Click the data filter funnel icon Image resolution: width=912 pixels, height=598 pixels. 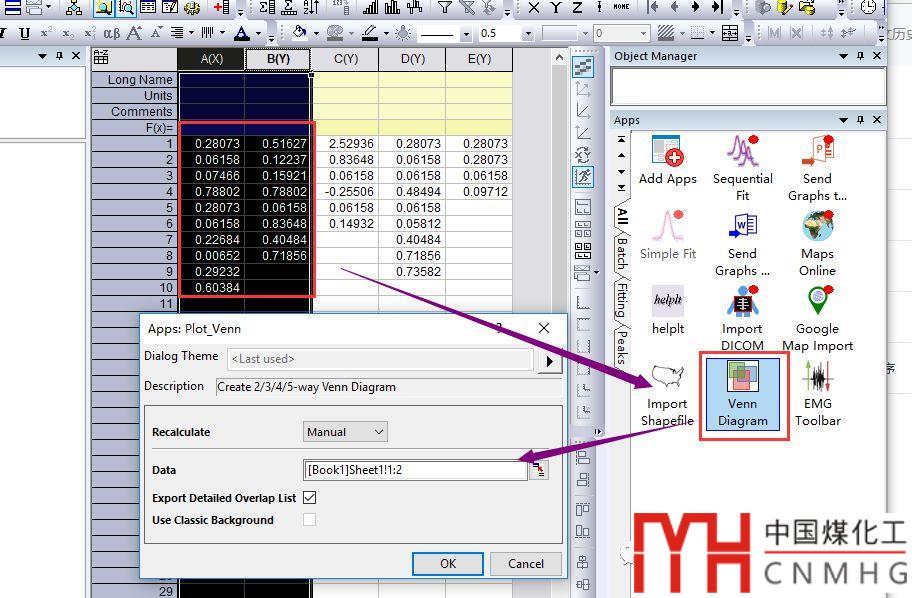444,7
